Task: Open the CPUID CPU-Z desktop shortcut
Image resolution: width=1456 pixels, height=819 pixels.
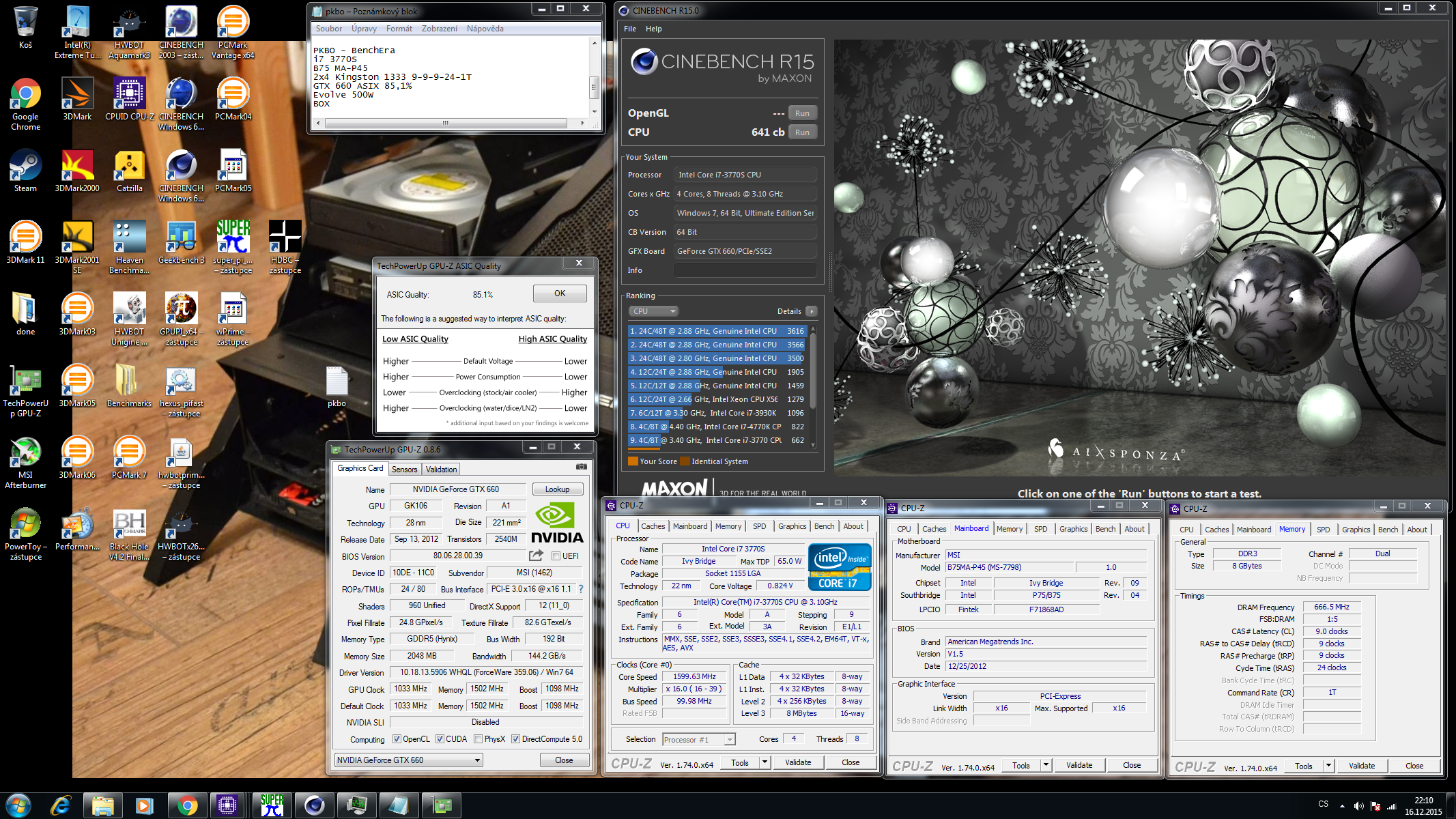Action: pyautogui.click(x=129, y=98)
